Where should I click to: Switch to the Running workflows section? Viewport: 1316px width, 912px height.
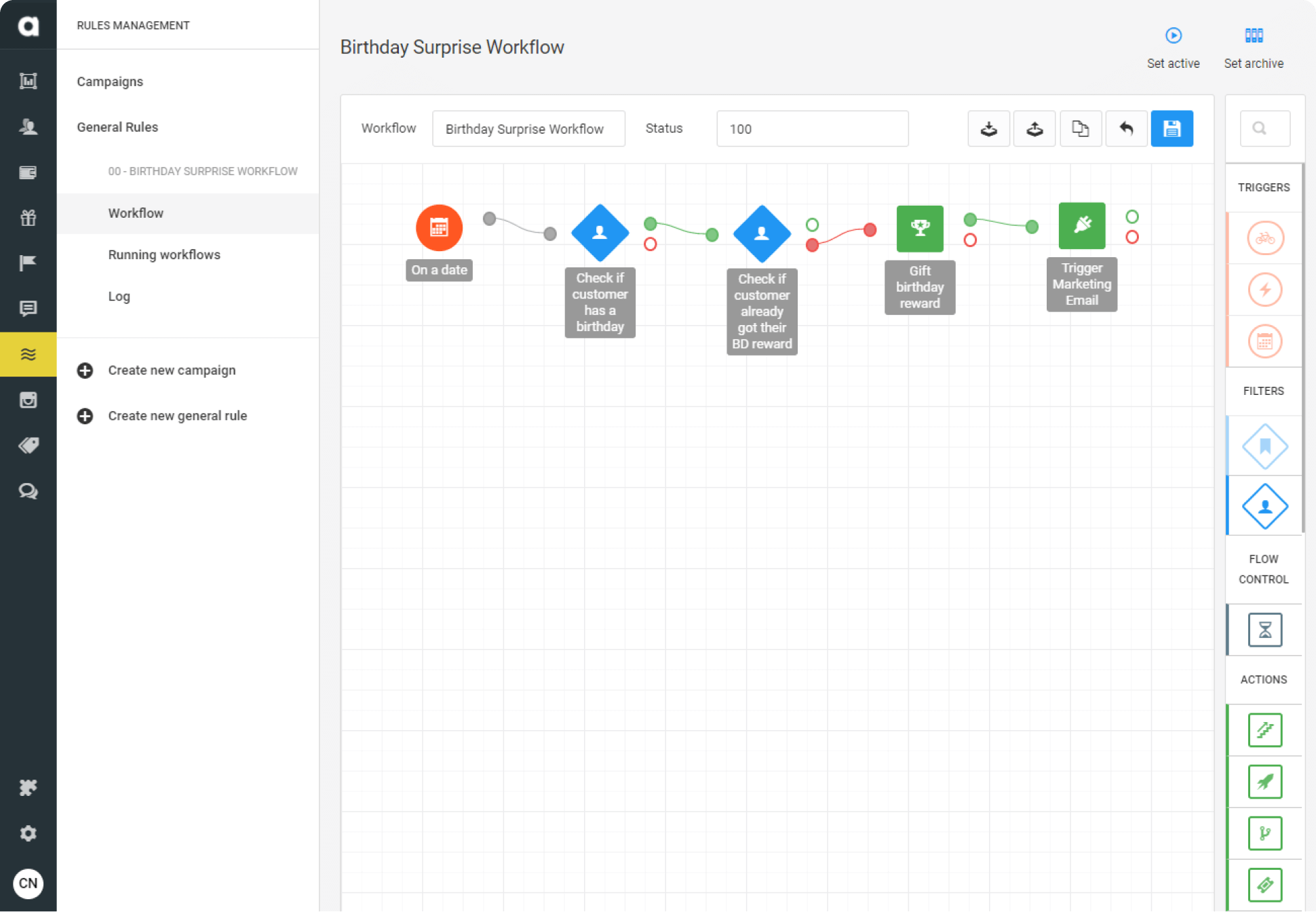tap(163, 254)
